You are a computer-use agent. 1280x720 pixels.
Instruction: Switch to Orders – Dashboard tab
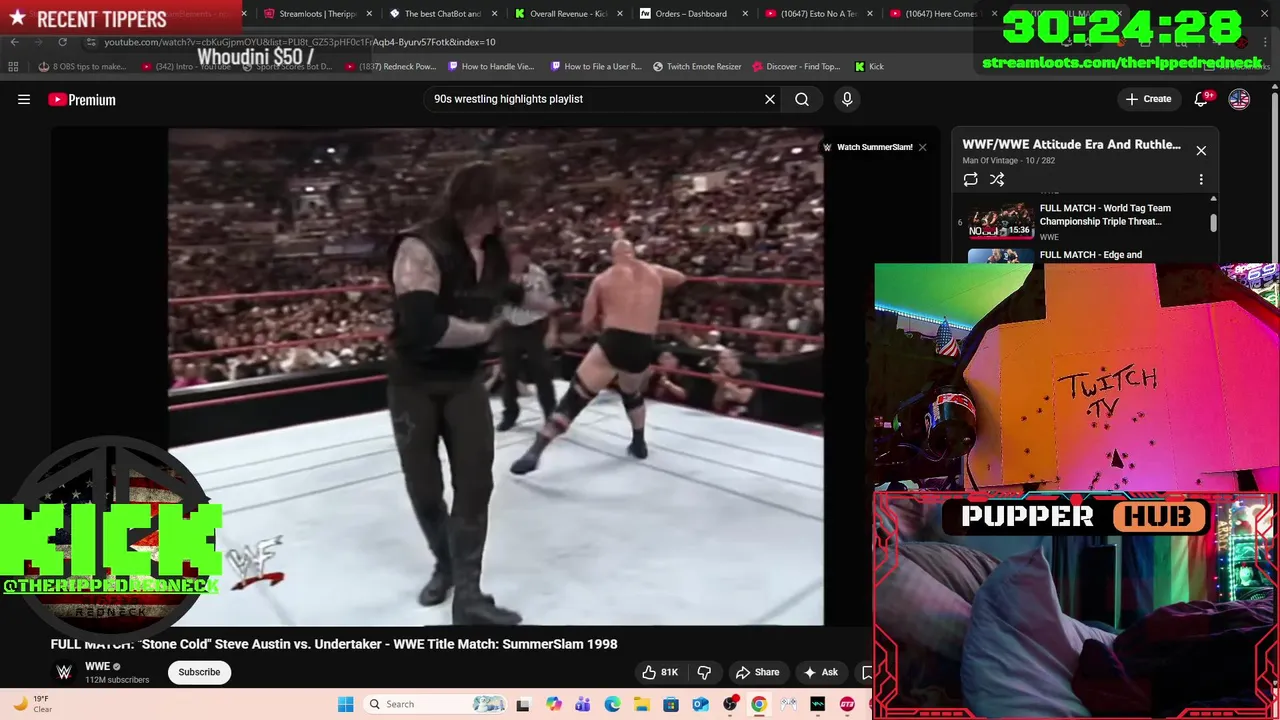pyautogui.click(x=692, y=14)
